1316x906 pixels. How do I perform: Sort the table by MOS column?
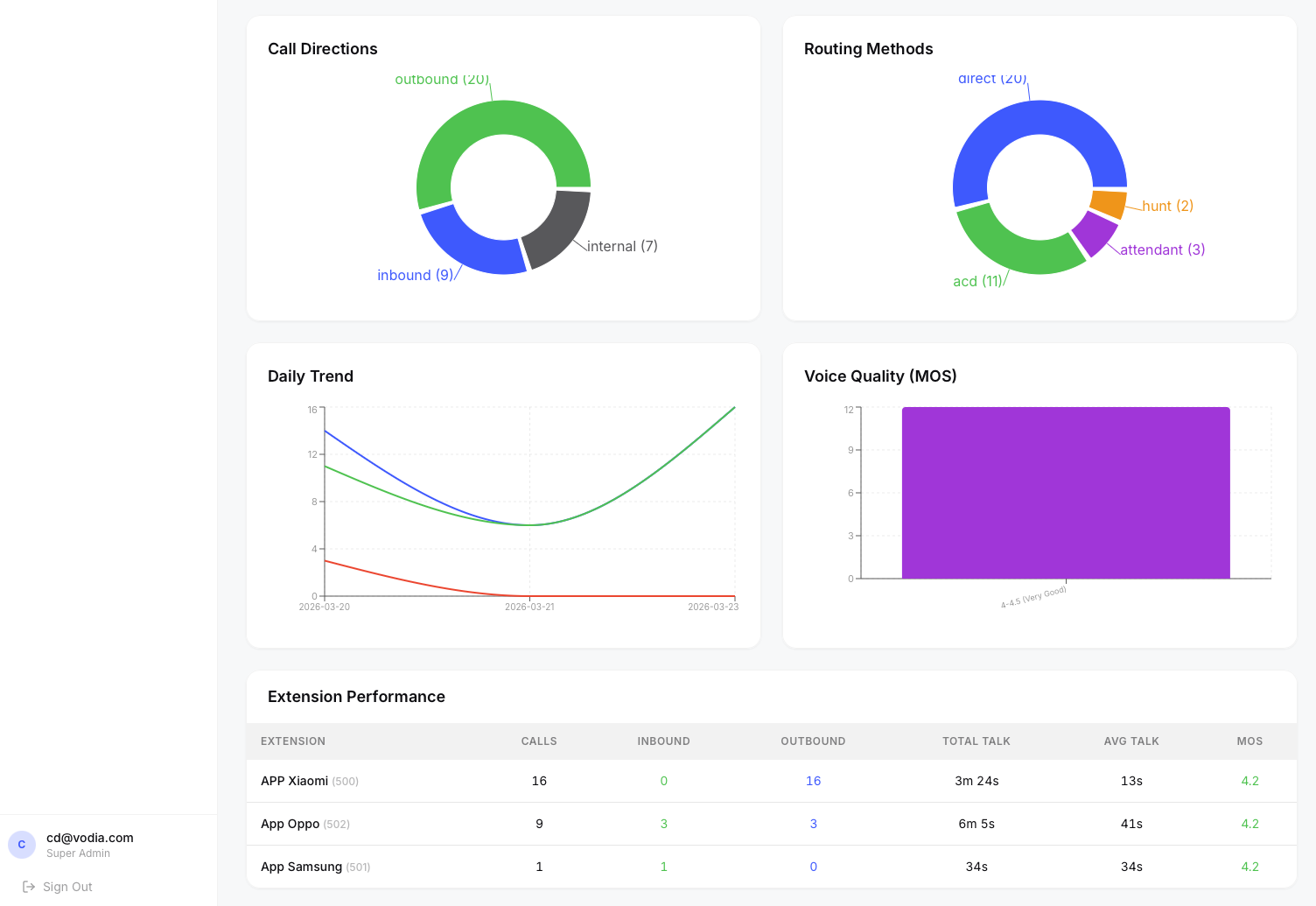pyautogui.click(x=1249, y=741)
